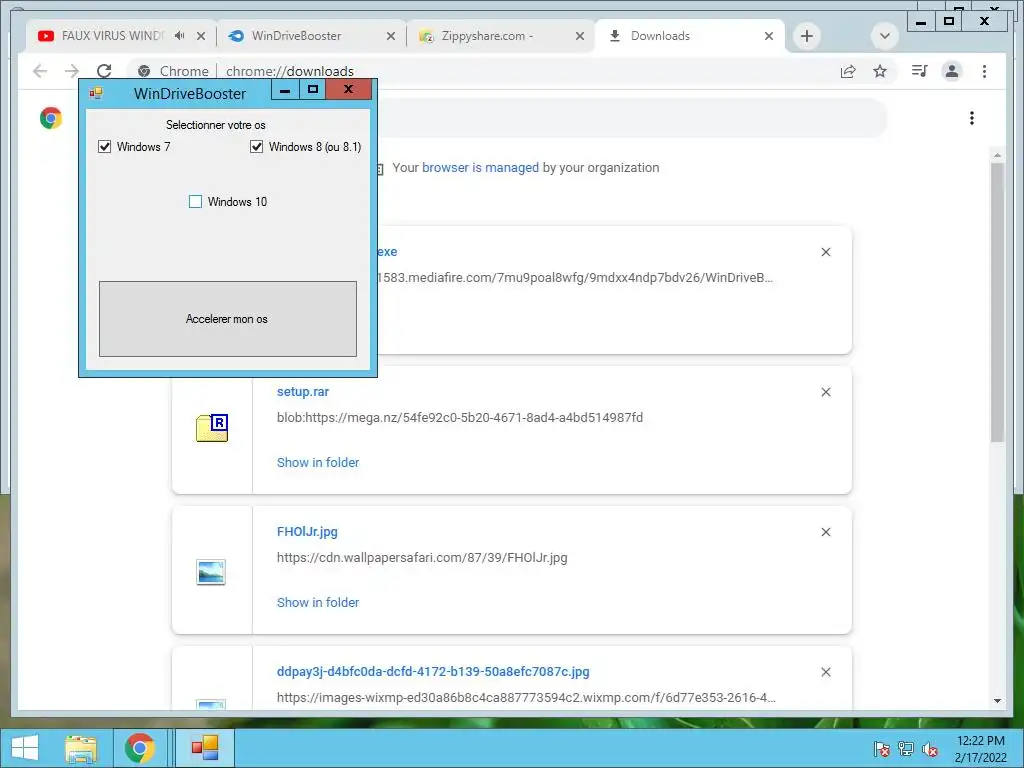Open 'browser is managed' link
The width and height of the screenshot is (1024, 768).
pyautogui.click(x=480, y=167)
